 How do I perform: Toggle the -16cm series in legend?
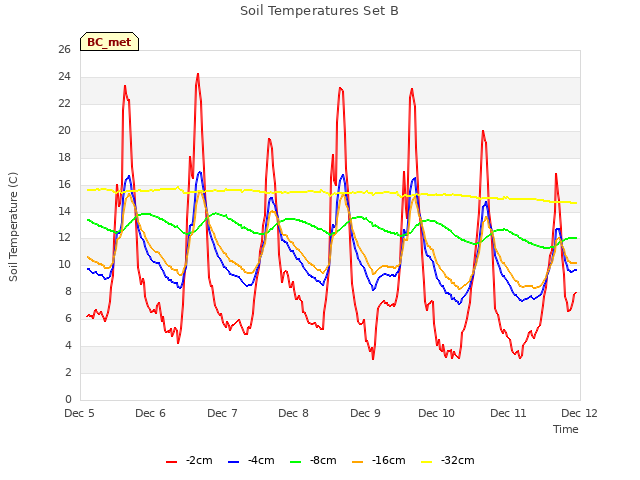[x=378, y=461]
